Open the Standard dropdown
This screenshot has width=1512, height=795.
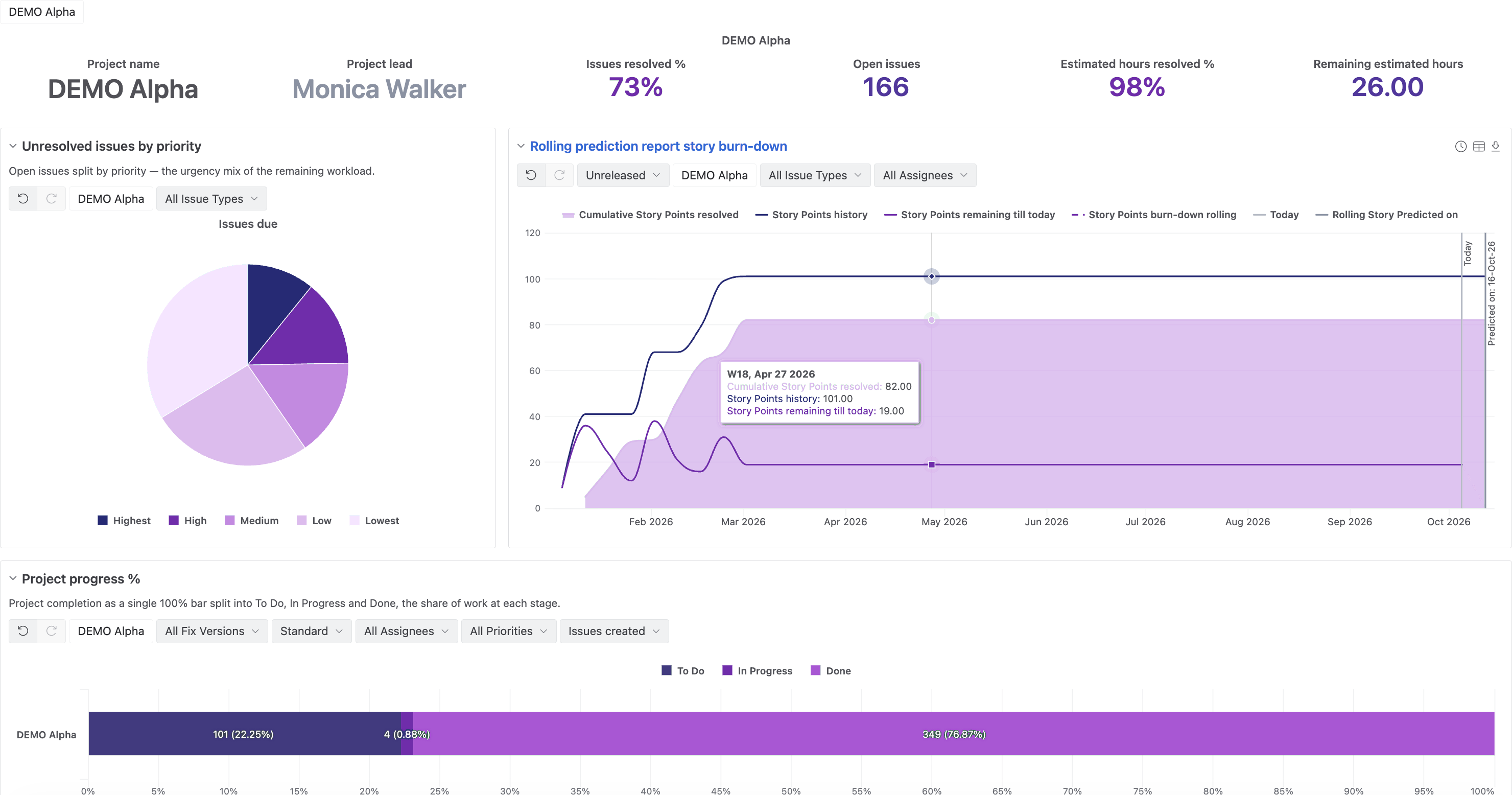tap(311, 630)
